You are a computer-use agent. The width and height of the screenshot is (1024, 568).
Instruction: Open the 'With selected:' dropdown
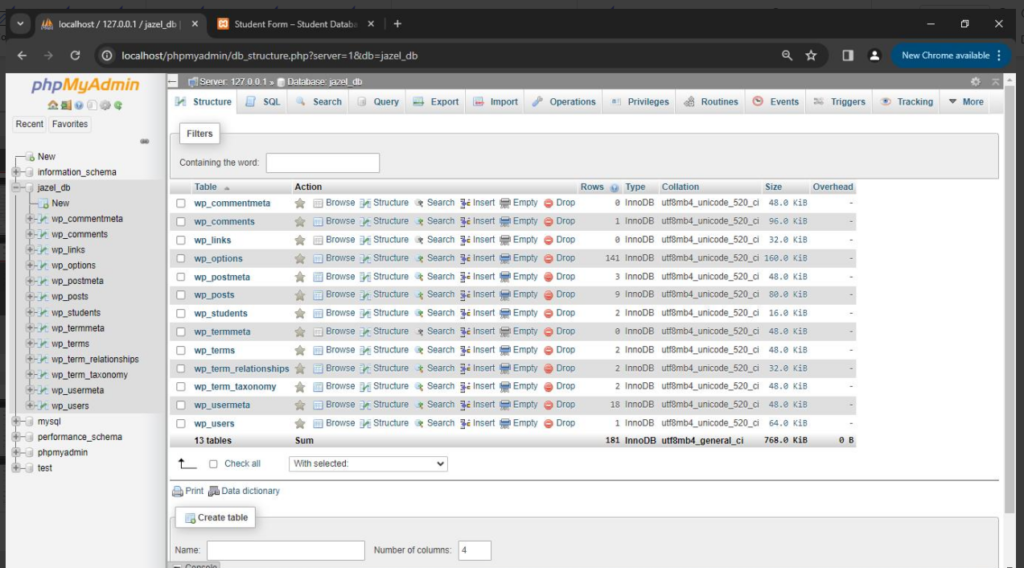point(367,464)
